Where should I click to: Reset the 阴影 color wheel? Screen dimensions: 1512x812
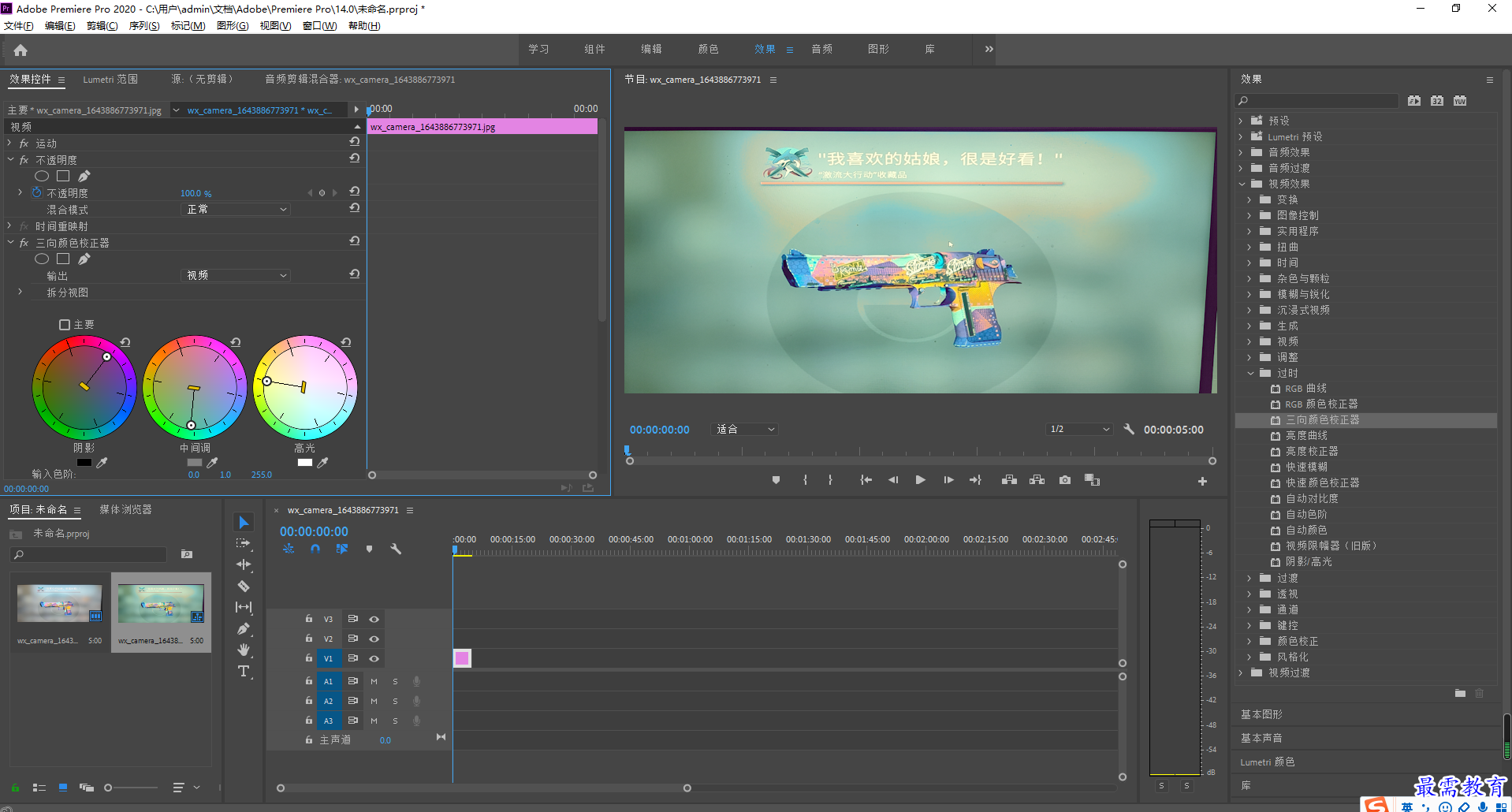click(125, 342)
